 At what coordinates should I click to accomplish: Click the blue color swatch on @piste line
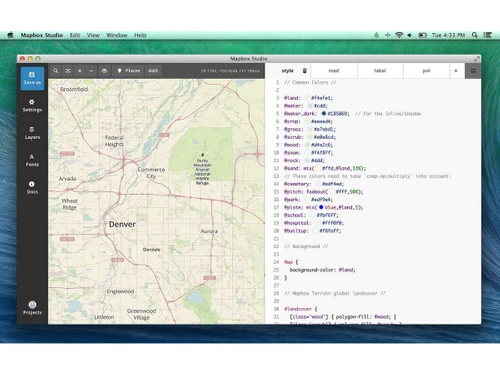tap(321, 207)
